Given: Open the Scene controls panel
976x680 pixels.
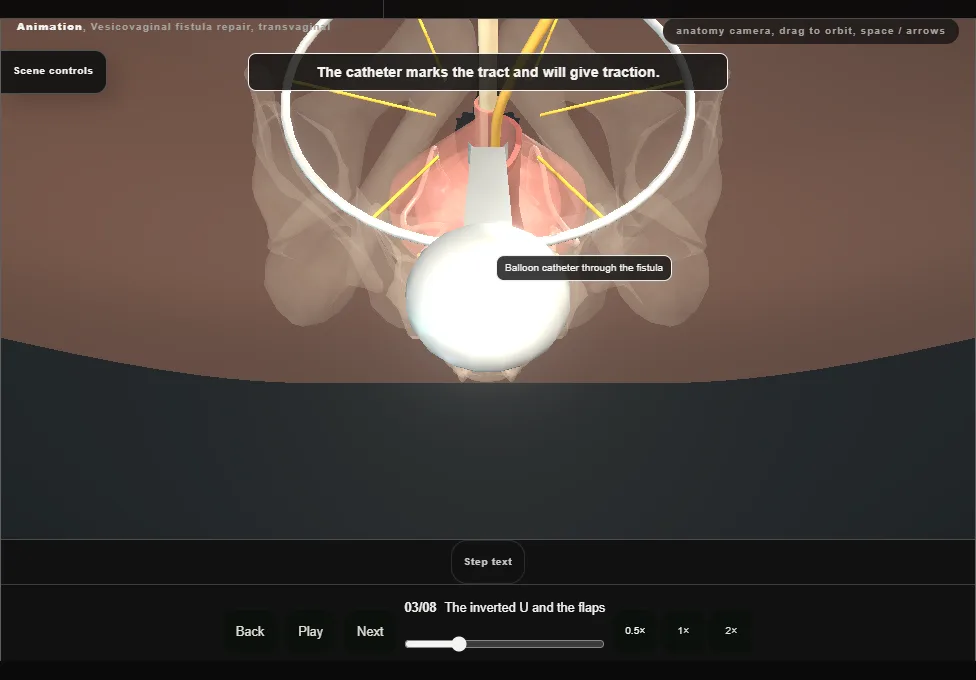Looking at the screenshot, I should coord(53,72).
